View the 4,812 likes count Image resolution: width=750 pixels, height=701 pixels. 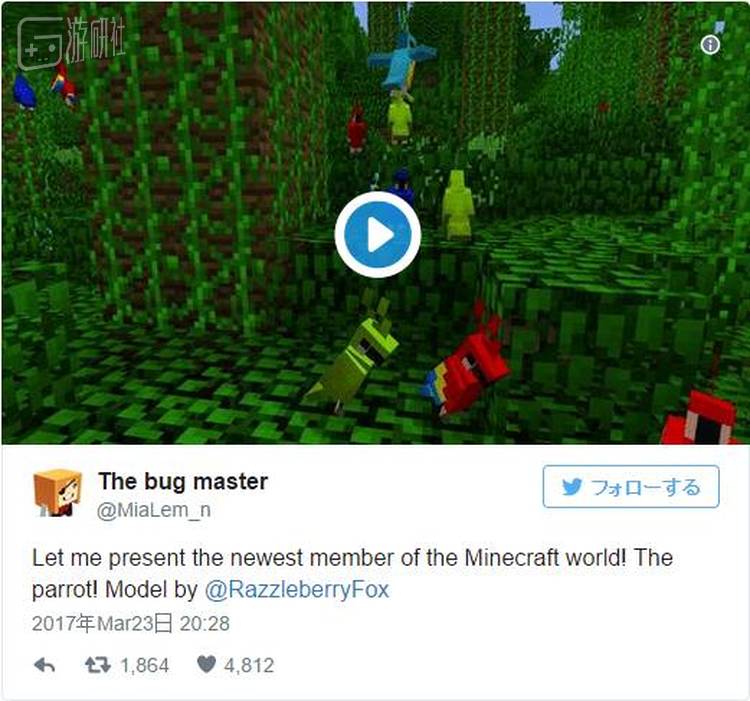coord(249,665)
